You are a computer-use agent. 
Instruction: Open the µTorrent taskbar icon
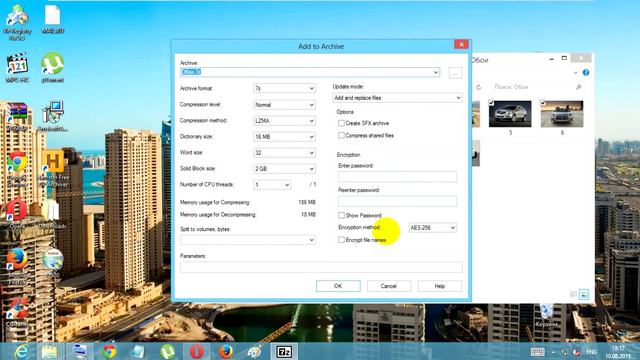coord(167,351)
